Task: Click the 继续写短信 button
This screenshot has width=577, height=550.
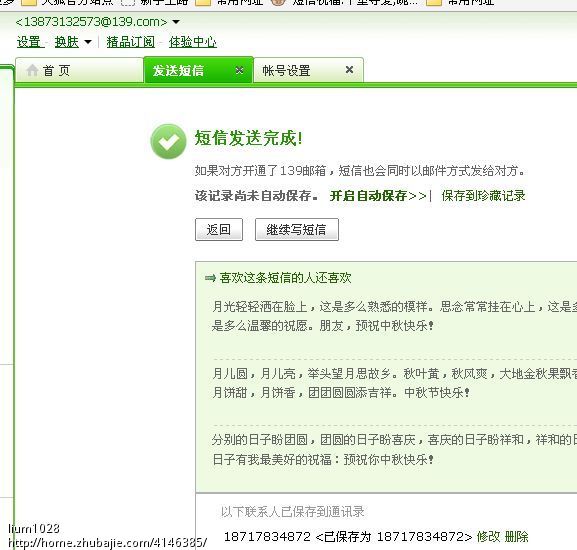Action: 297,230
